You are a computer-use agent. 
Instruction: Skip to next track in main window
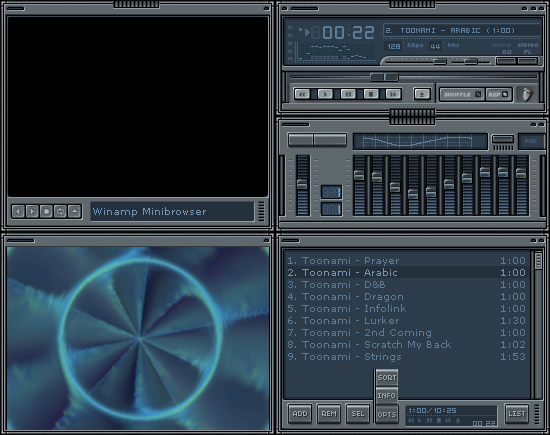click(393, 94)
